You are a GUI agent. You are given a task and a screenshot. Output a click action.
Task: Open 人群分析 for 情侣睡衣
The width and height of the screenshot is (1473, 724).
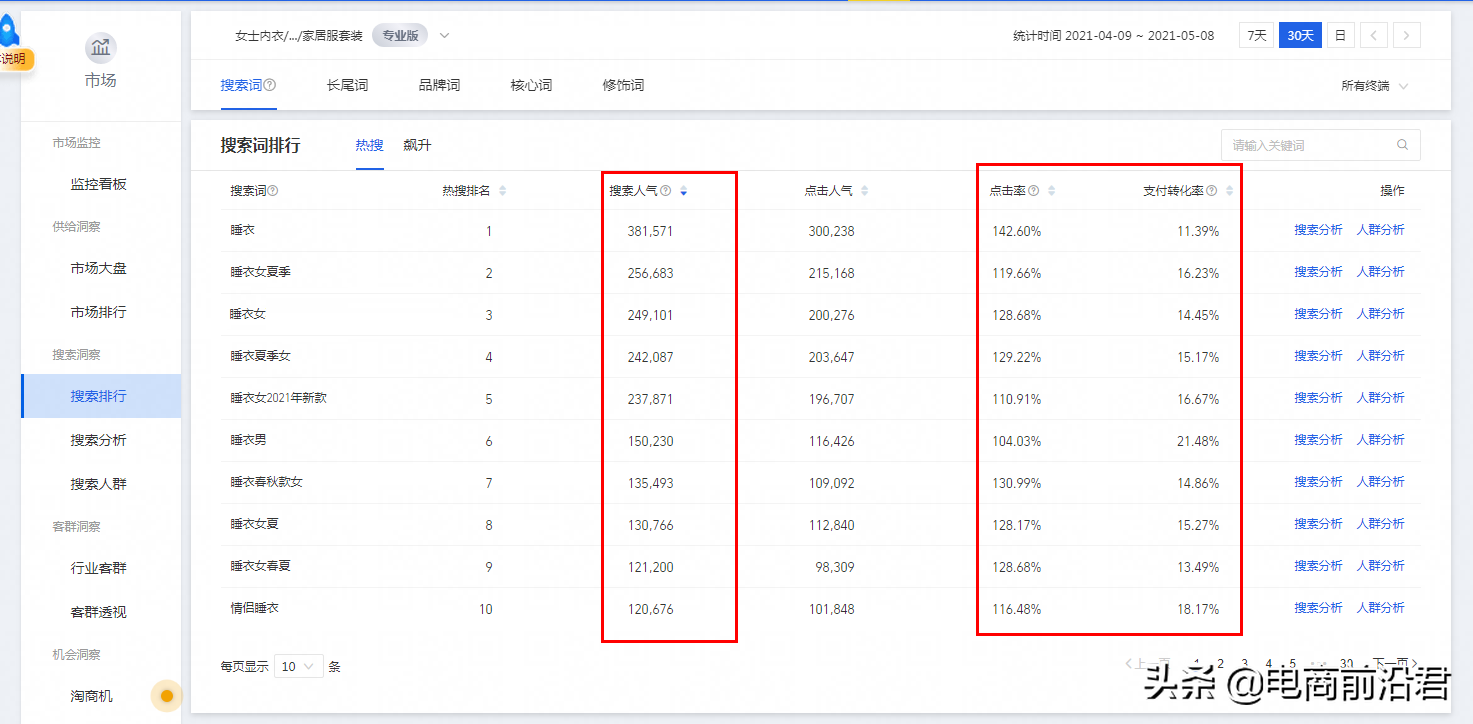[x=1382, y=607]
